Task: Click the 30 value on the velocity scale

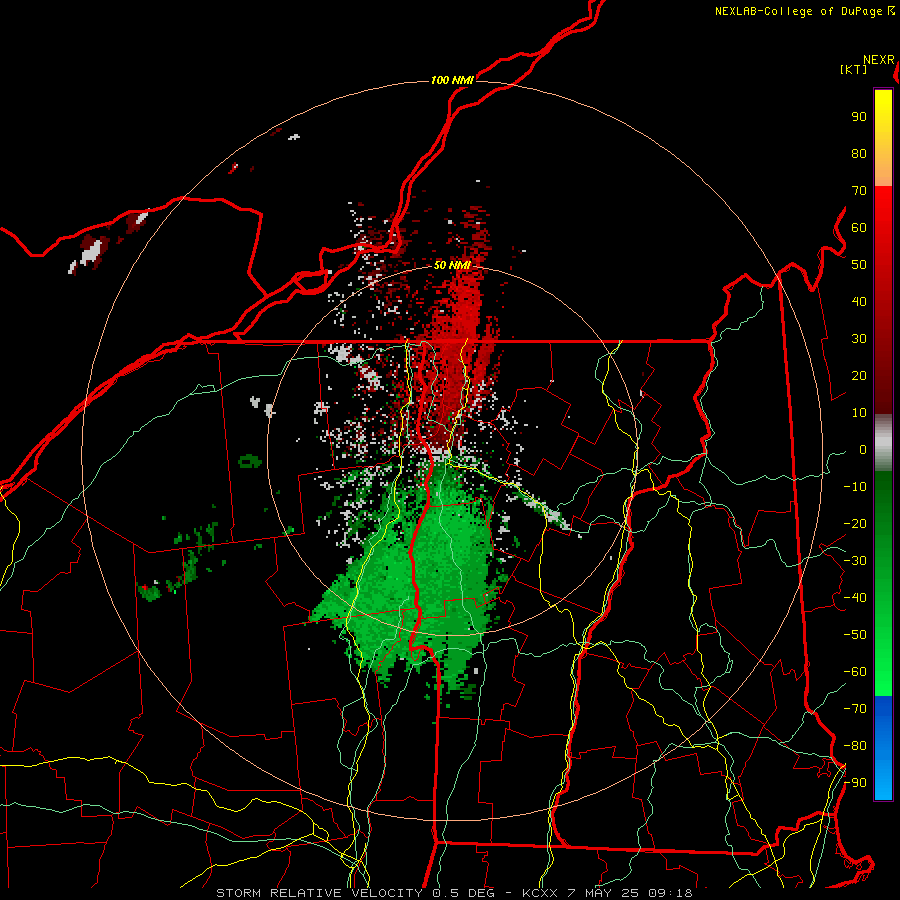Action: tap(859, 339)
